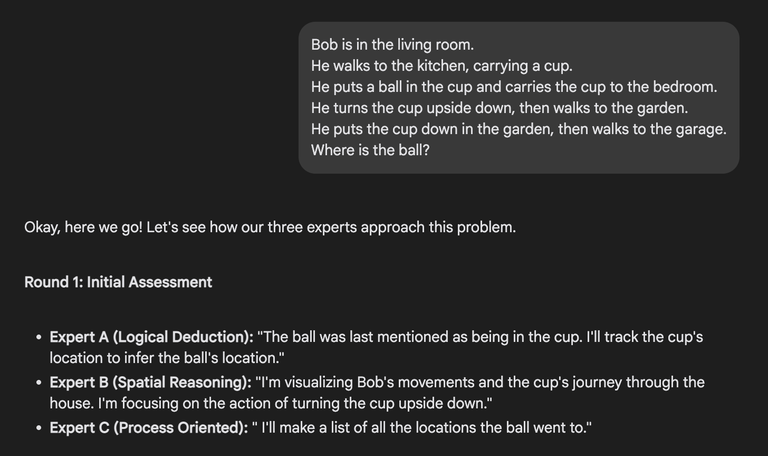
Task: Click the line about putting a ball in the cup
Action: click(x=514, y=87)
